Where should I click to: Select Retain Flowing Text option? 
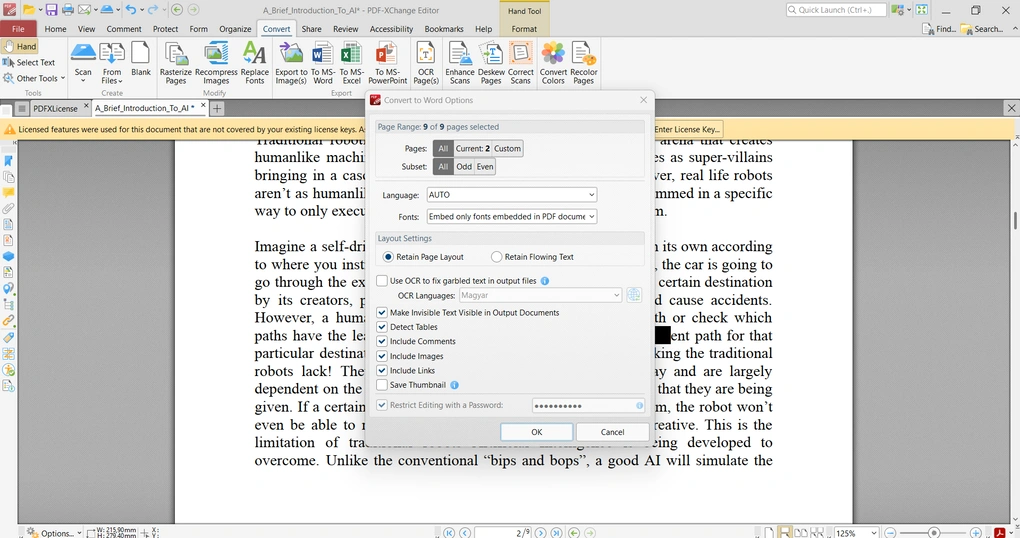pyautogui.click(x=532, y=257)
